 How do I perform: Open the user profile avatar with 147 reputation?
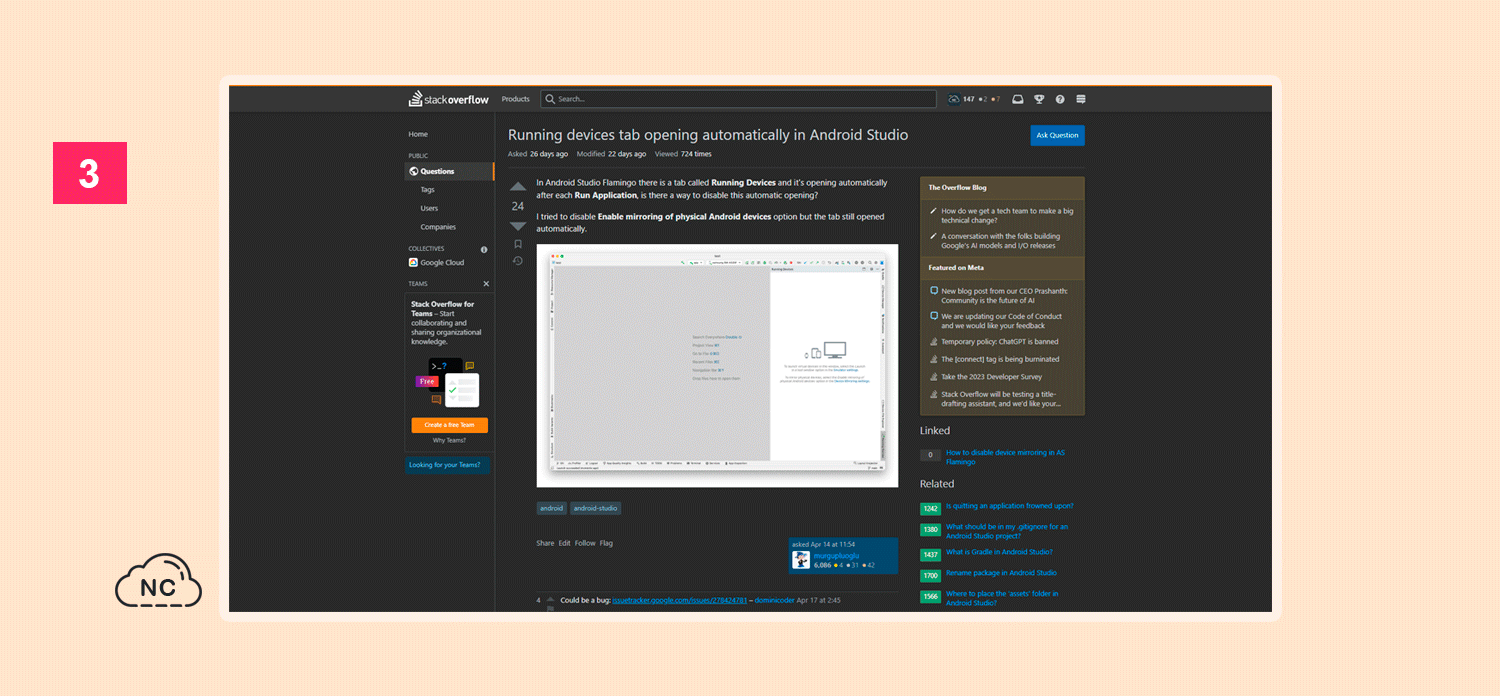(x=954, y=99)
